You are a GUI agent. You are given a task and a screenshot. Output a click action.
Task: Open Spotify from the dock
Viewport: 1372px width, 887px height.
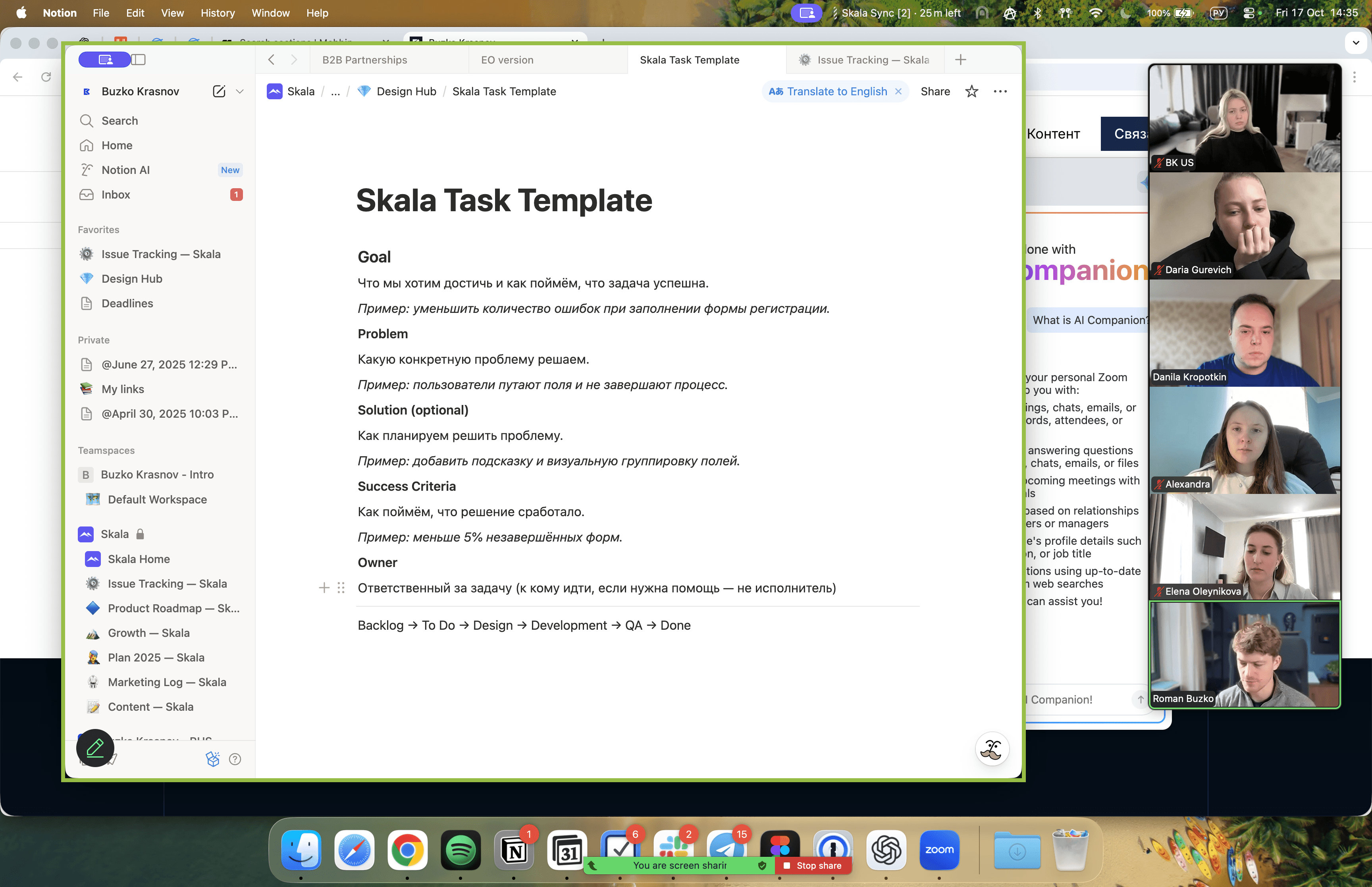461,850
